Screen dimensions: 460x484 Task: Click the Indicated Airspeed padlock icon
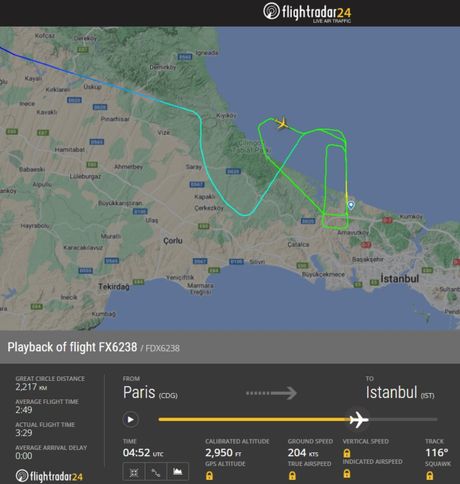coord(347,473)
